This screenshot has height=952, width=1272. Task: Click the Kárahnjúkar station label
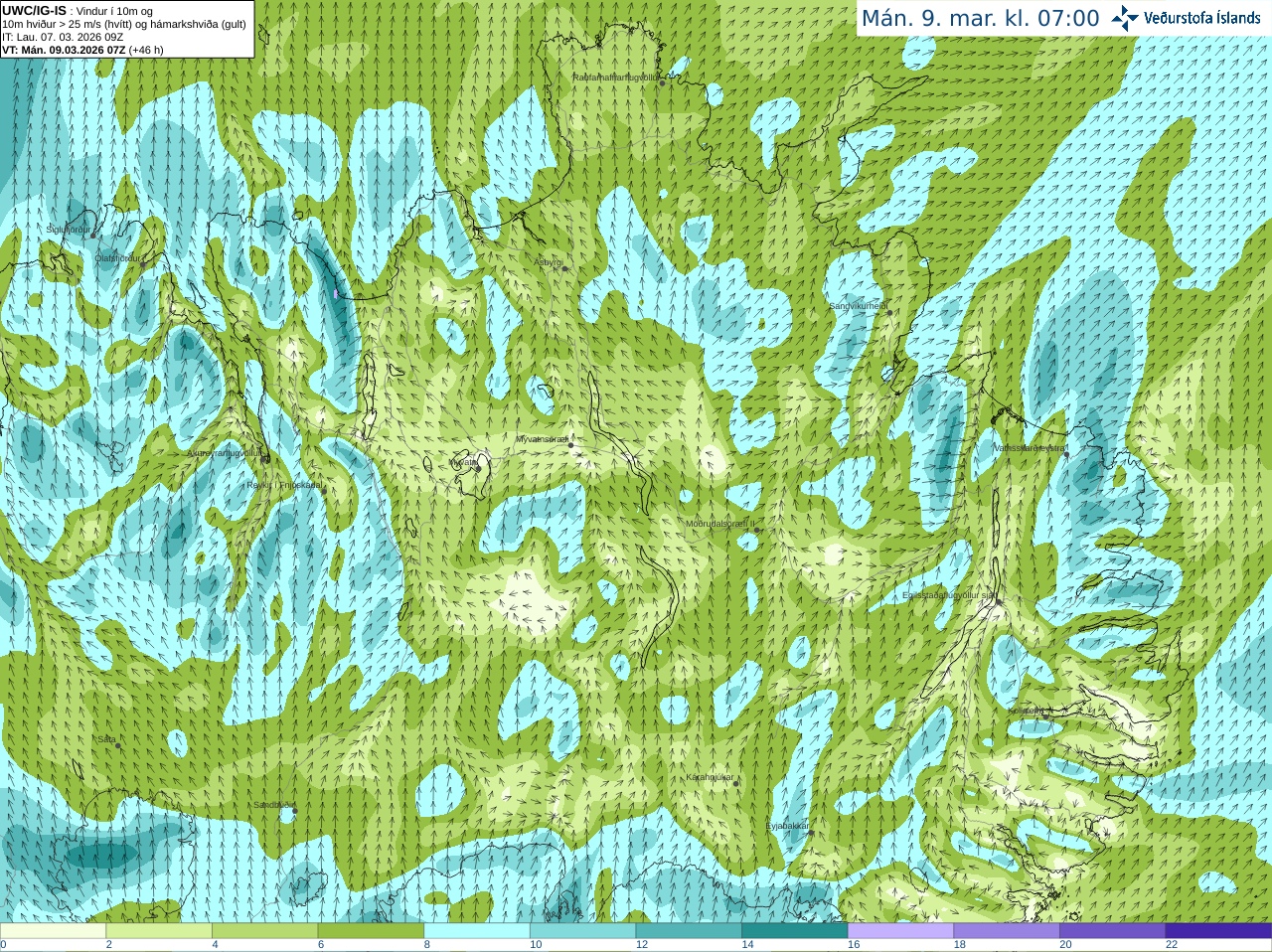coord(710,777)
